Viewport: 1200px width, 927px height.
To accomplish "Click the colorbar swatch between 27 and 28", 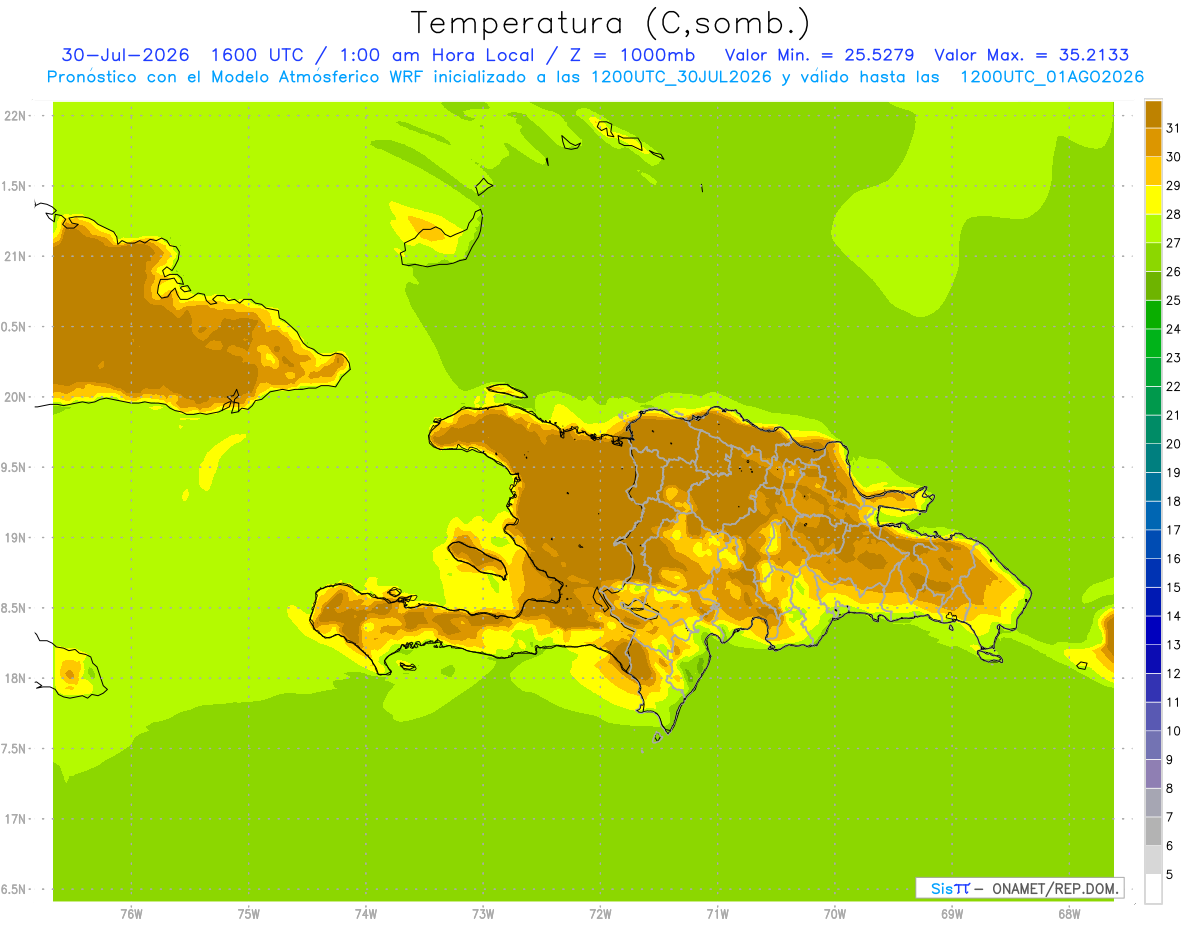I will pos(1153,228).
